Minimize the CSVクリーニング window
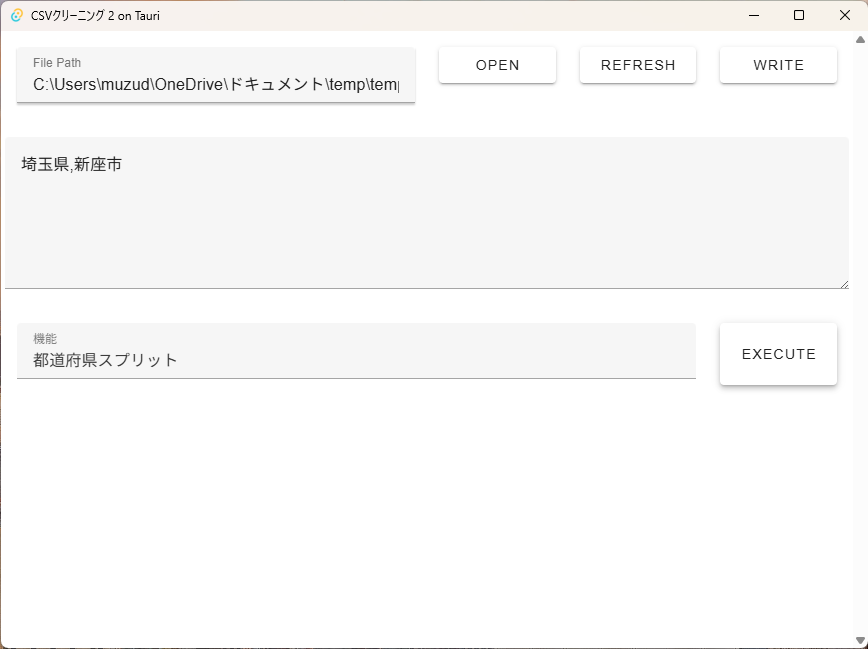The height and width of the screenshot is (649, 868). 753,16
